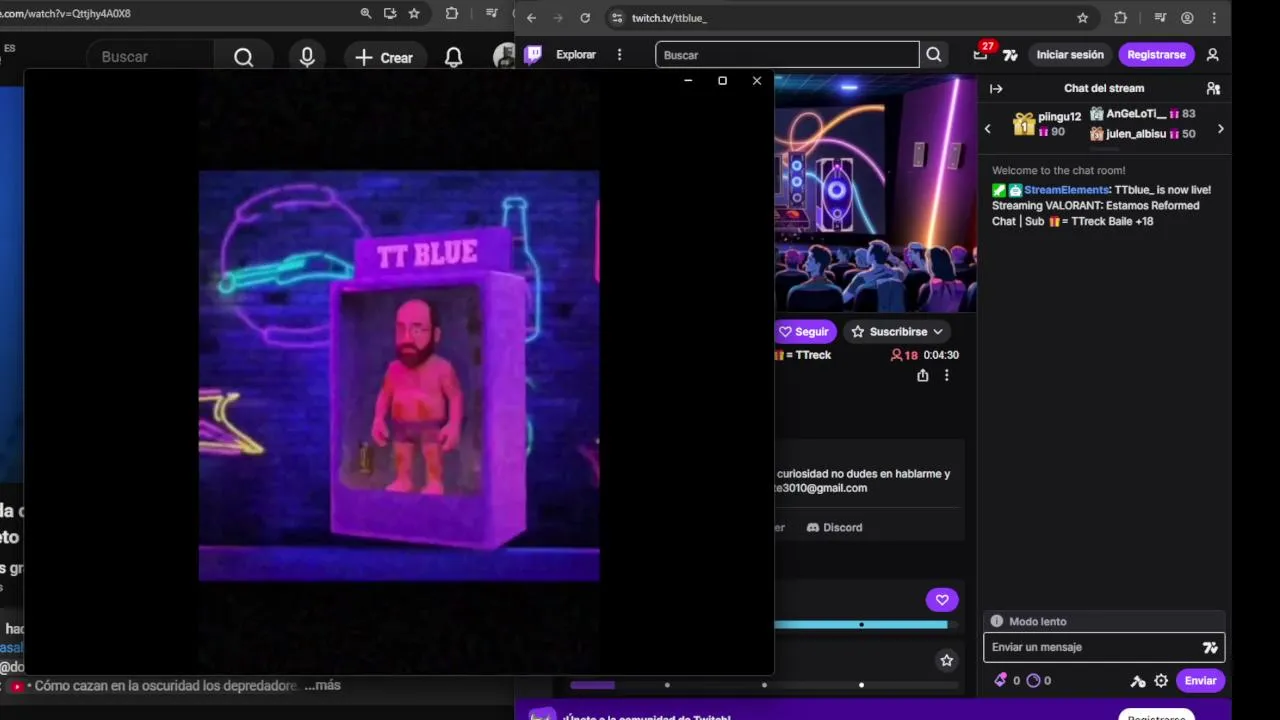1280x720 pixels.
Task: Open chat settings gear
Action: point(1161,681)
